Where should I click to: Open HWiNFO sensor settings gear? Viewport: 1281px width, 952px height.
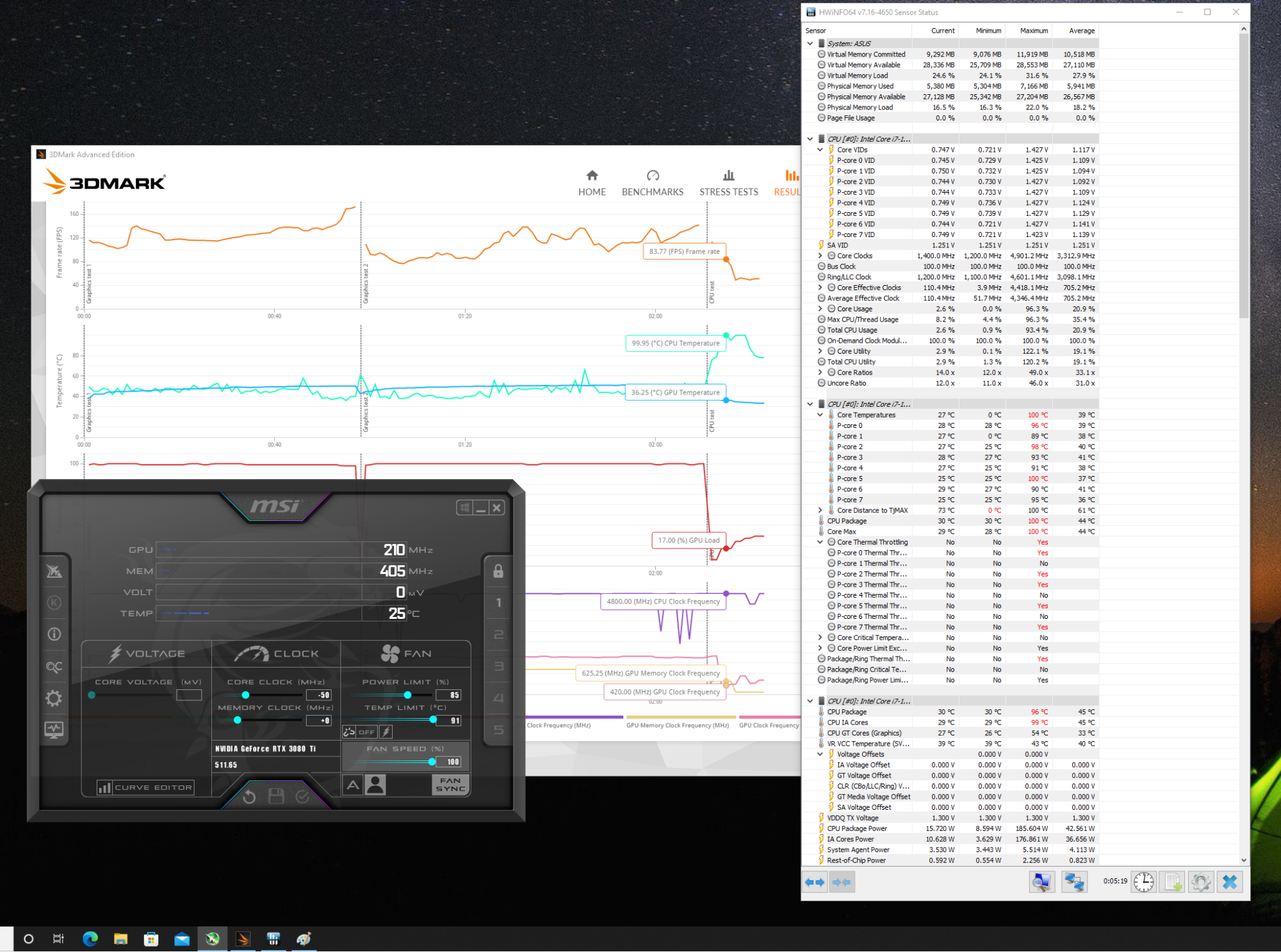click(x=1201, y=882)
